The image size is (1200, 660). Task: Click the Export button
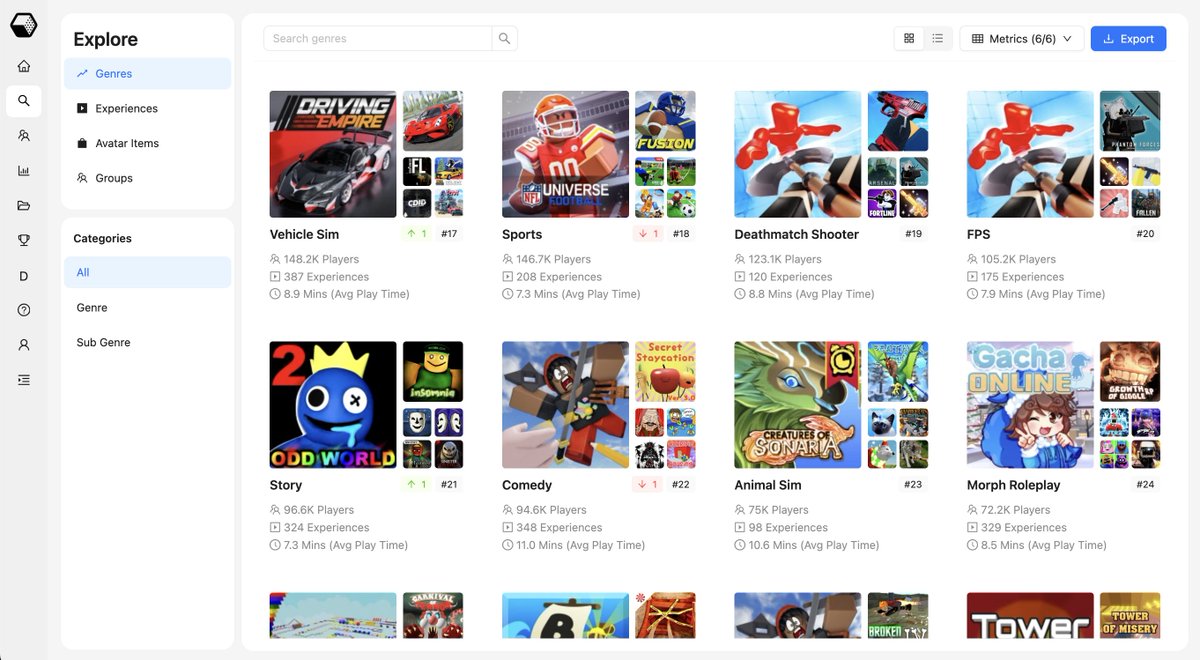coord(1128,37)
